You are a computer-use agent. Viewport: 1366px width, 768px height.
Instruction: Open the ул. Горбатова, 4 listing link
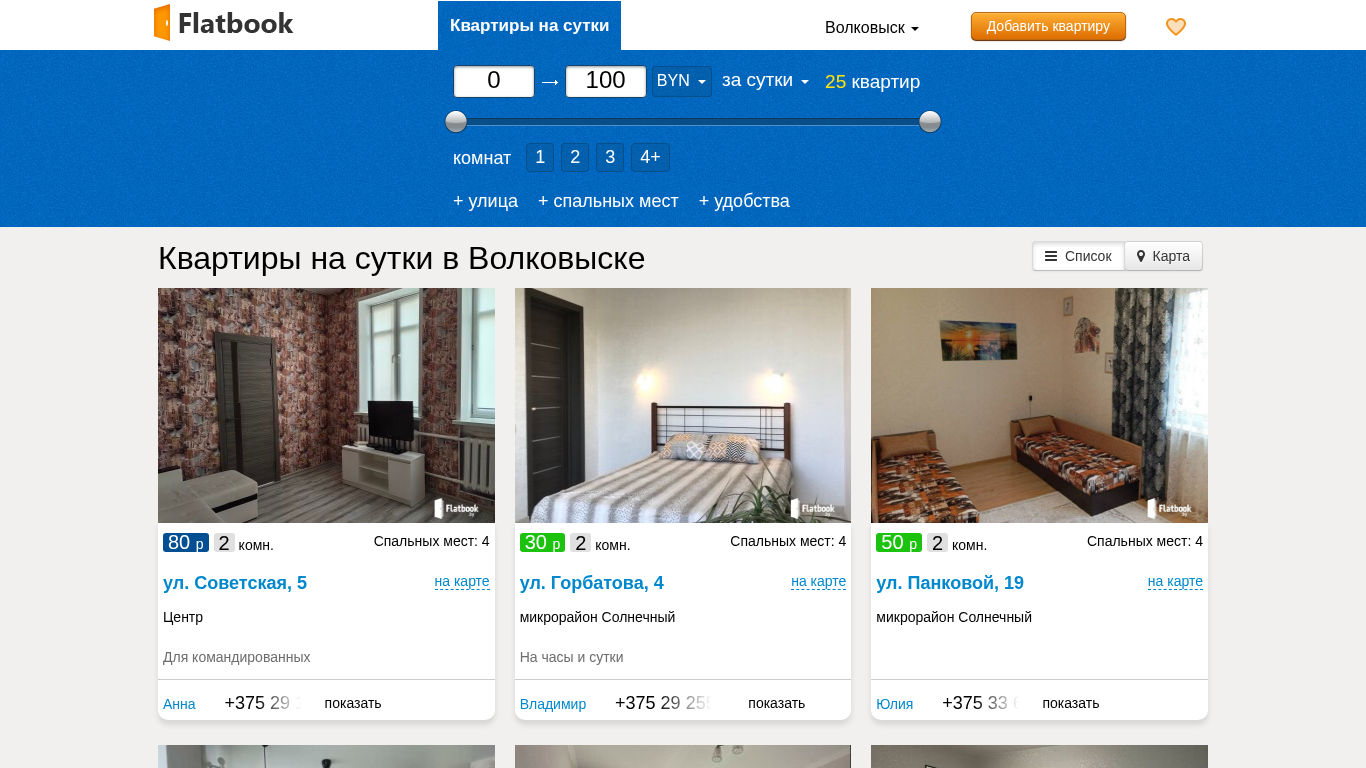tap(592, 583)
